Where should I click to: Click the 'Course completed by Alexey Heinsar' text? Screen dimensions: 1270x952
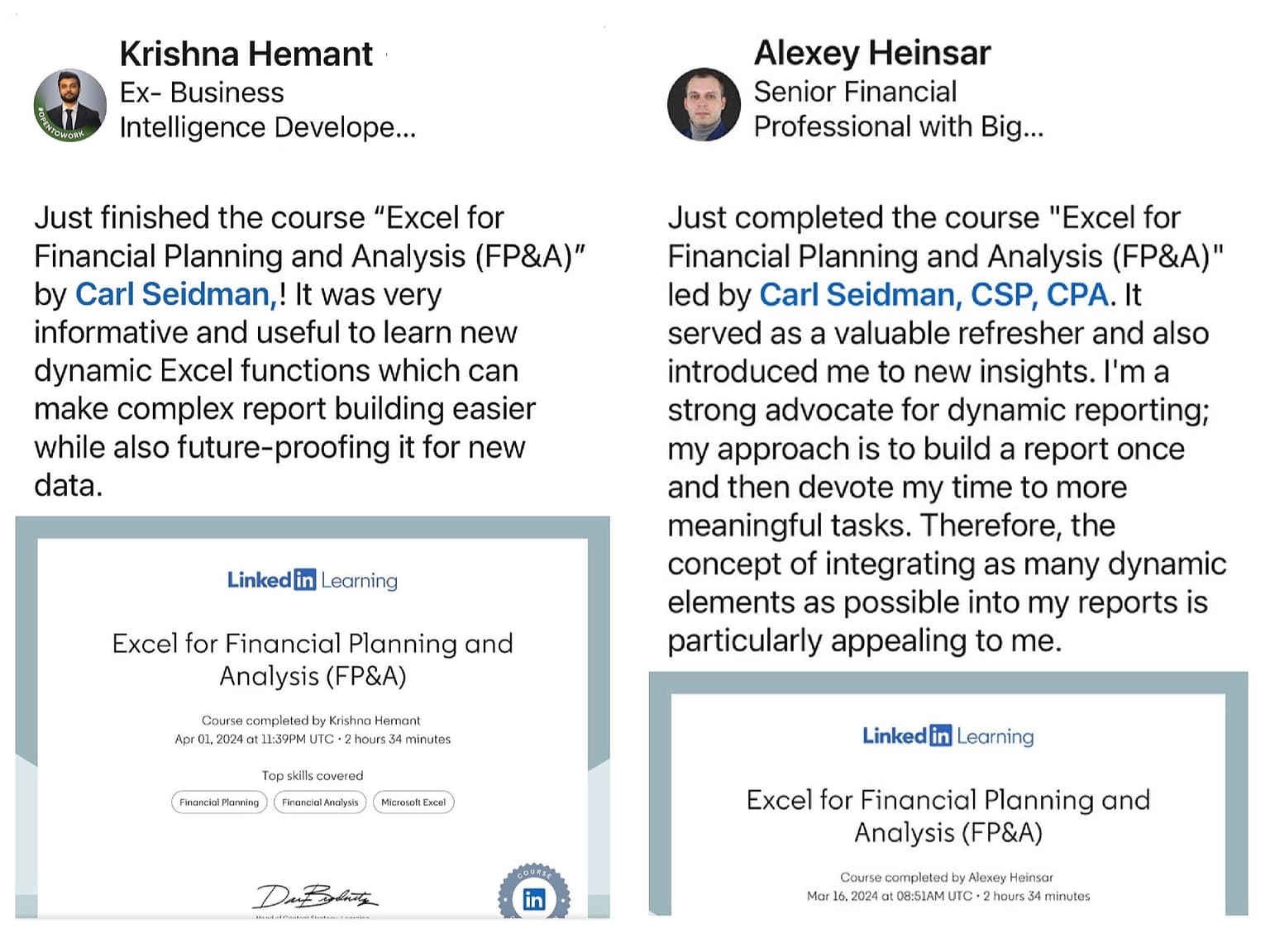pyautogui.click(x=947, y=878)
